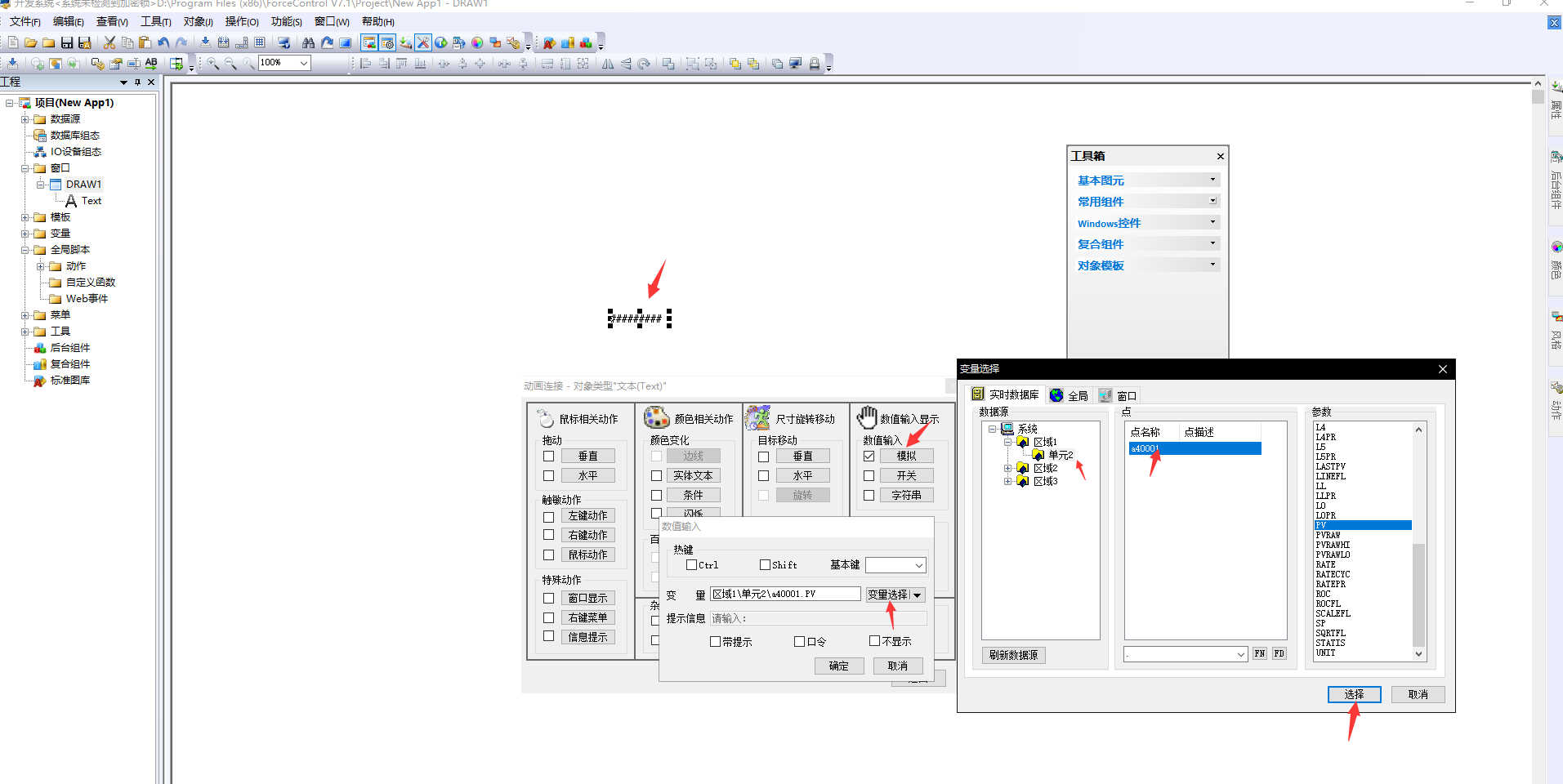Open the 100% zoom level dropdown
This screenshot has height=784, width=1563.
tap(304, 63)
